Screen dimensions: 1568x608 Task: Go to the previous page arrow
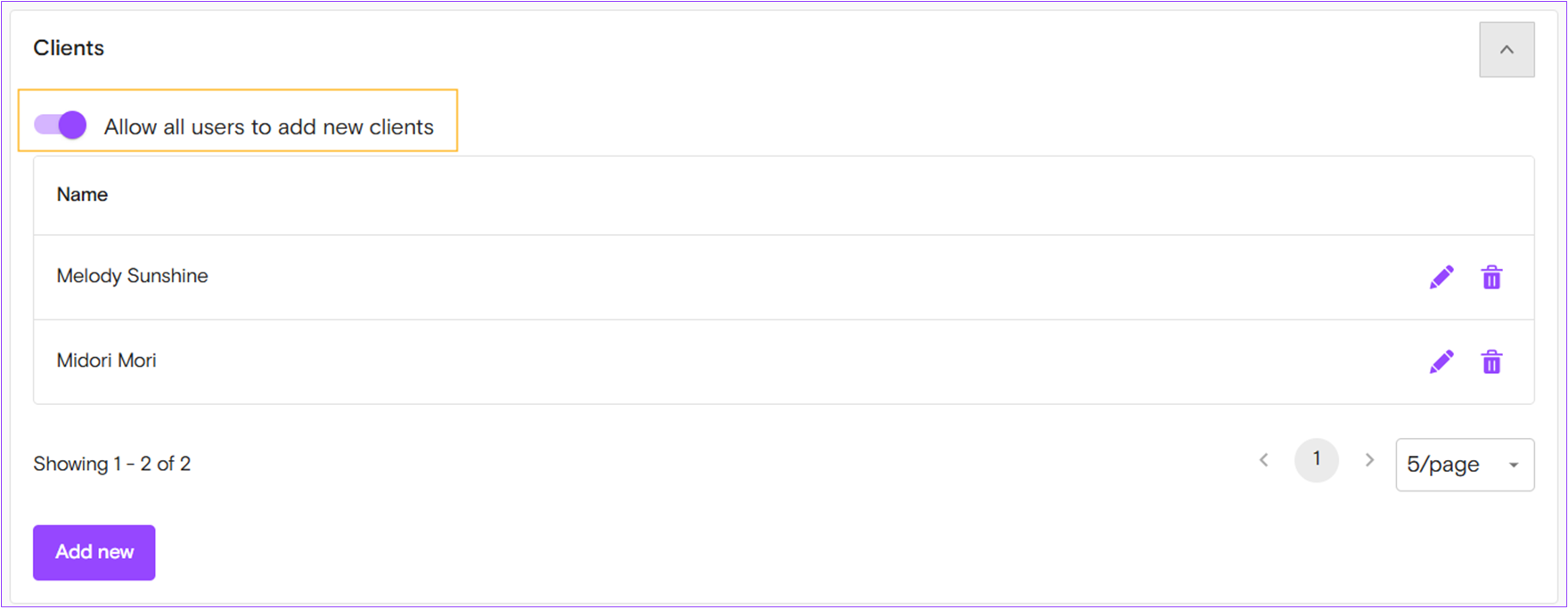pos(1263,460)
